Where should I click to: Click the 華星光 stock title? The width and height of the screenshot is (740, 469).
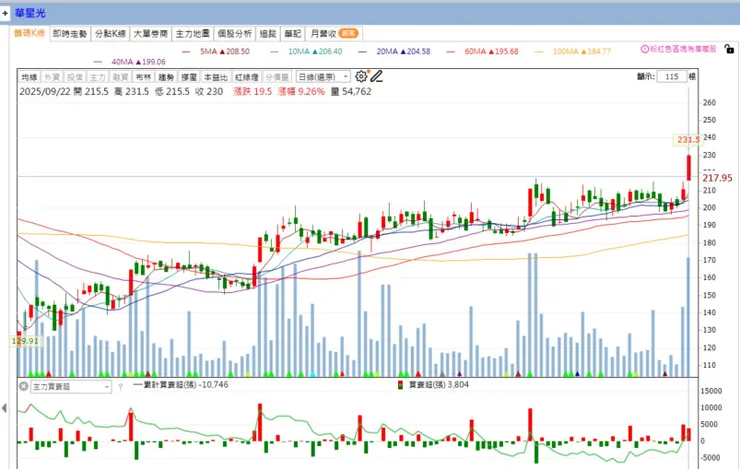pyautogui.click(x=30, y=13)
